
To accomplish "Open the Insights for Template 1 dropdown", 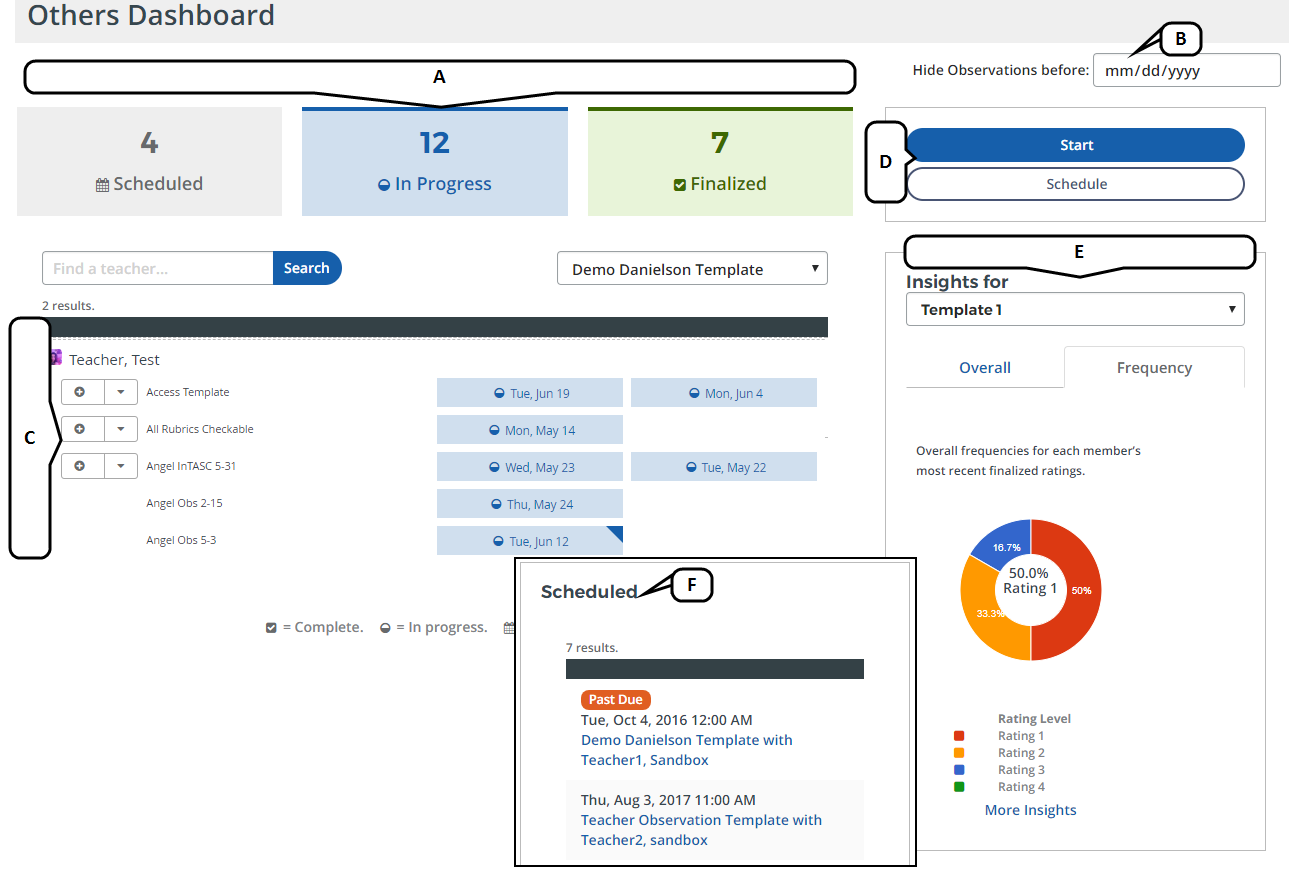I will pos(1075,310).
